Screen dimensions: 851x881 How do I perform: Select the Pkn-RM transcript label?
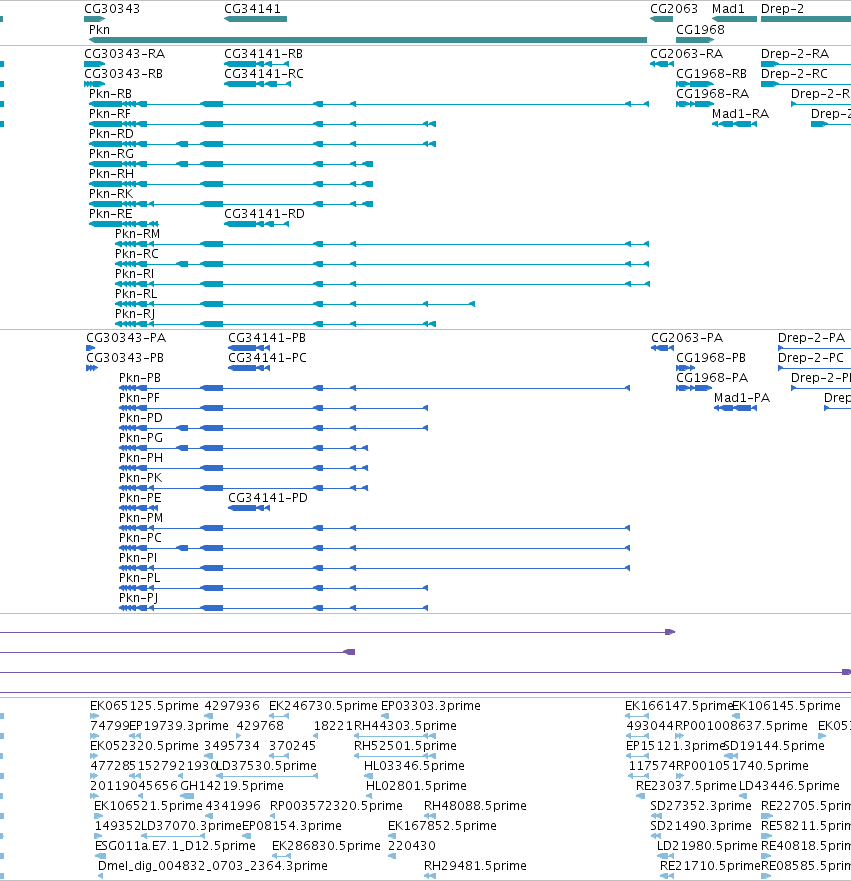[x=138, y=234]
